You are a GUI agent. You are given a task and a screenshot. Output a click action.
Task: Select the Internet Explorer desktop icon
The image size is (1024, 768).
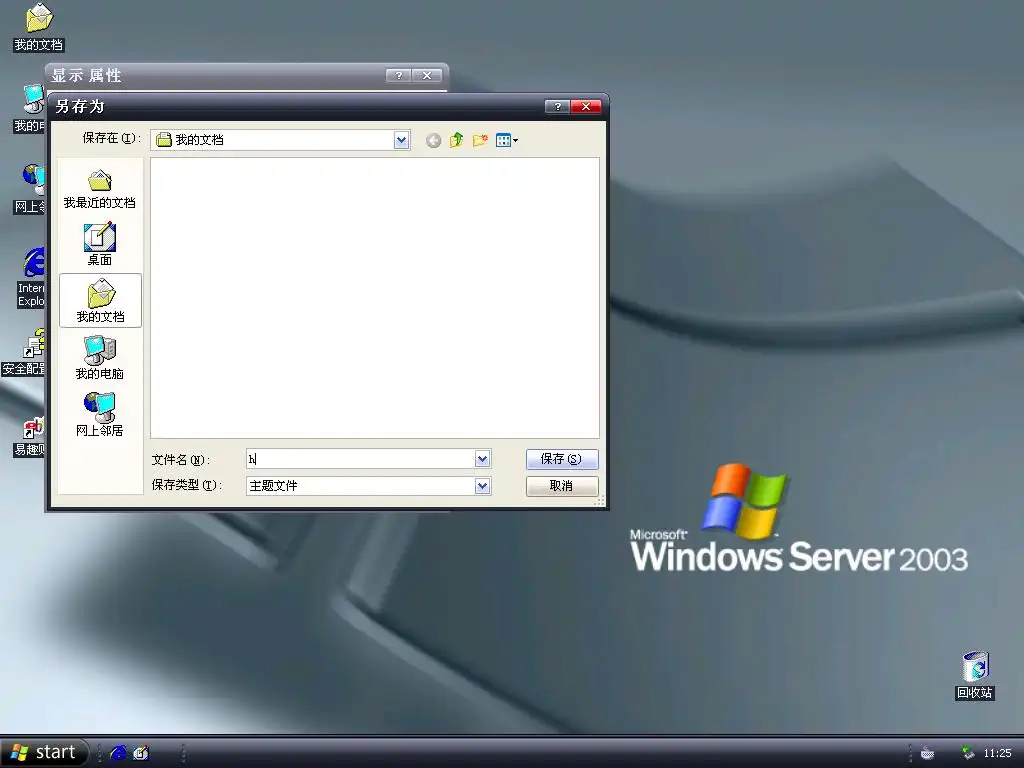pyautogui.click(x=31, y=278)
